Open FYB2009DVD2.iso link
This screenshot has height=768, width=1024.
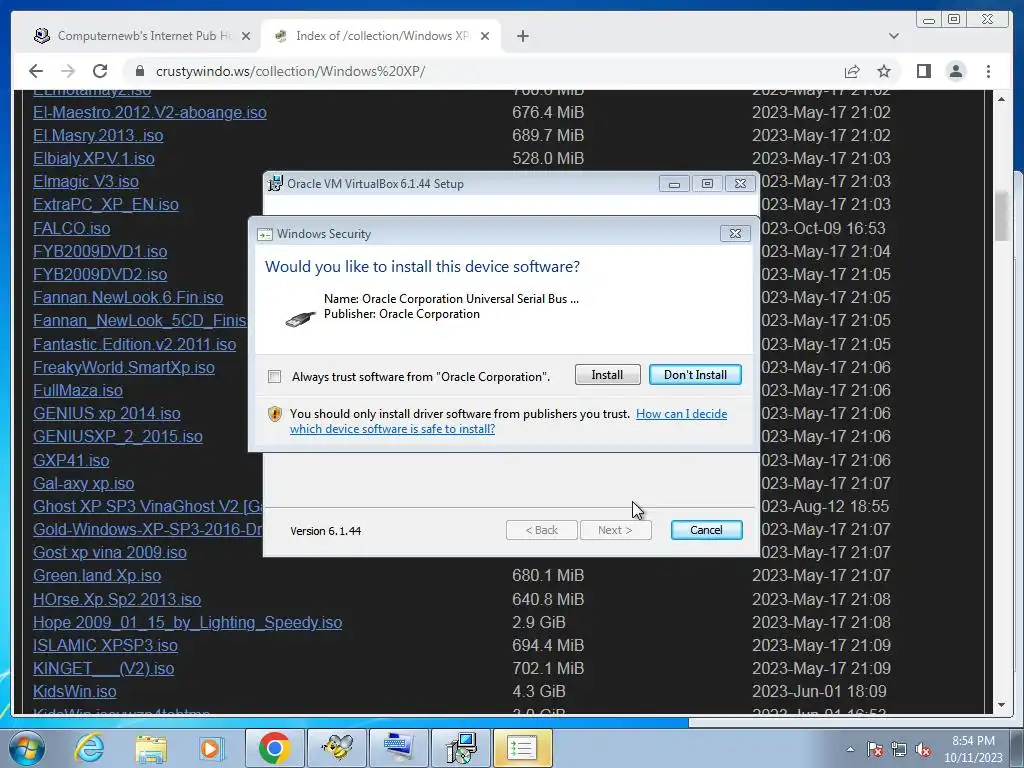pos(100,274)
